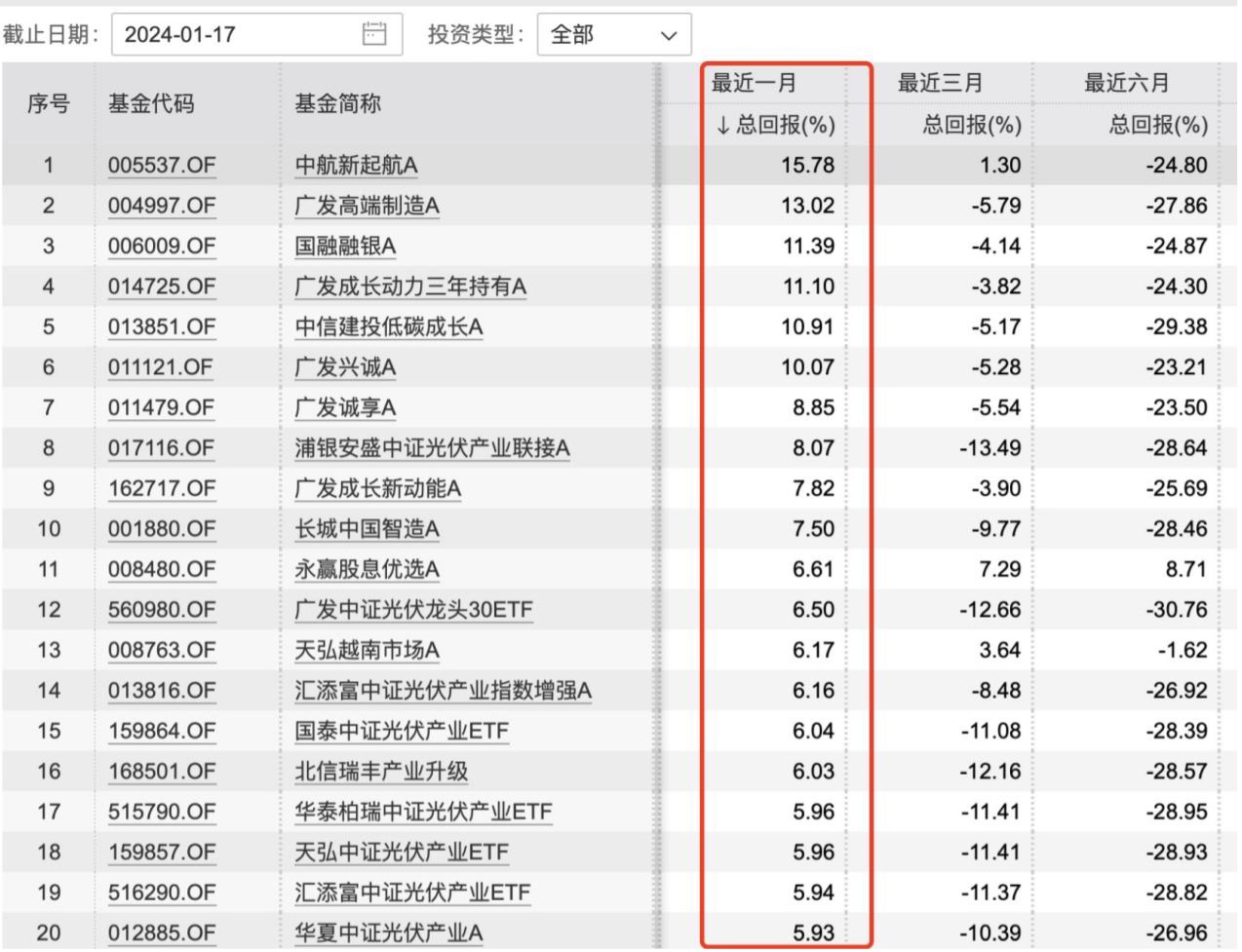Select the one-month return value 15.78
This screenshot has height=952, width=1242.
click(808, 166)
